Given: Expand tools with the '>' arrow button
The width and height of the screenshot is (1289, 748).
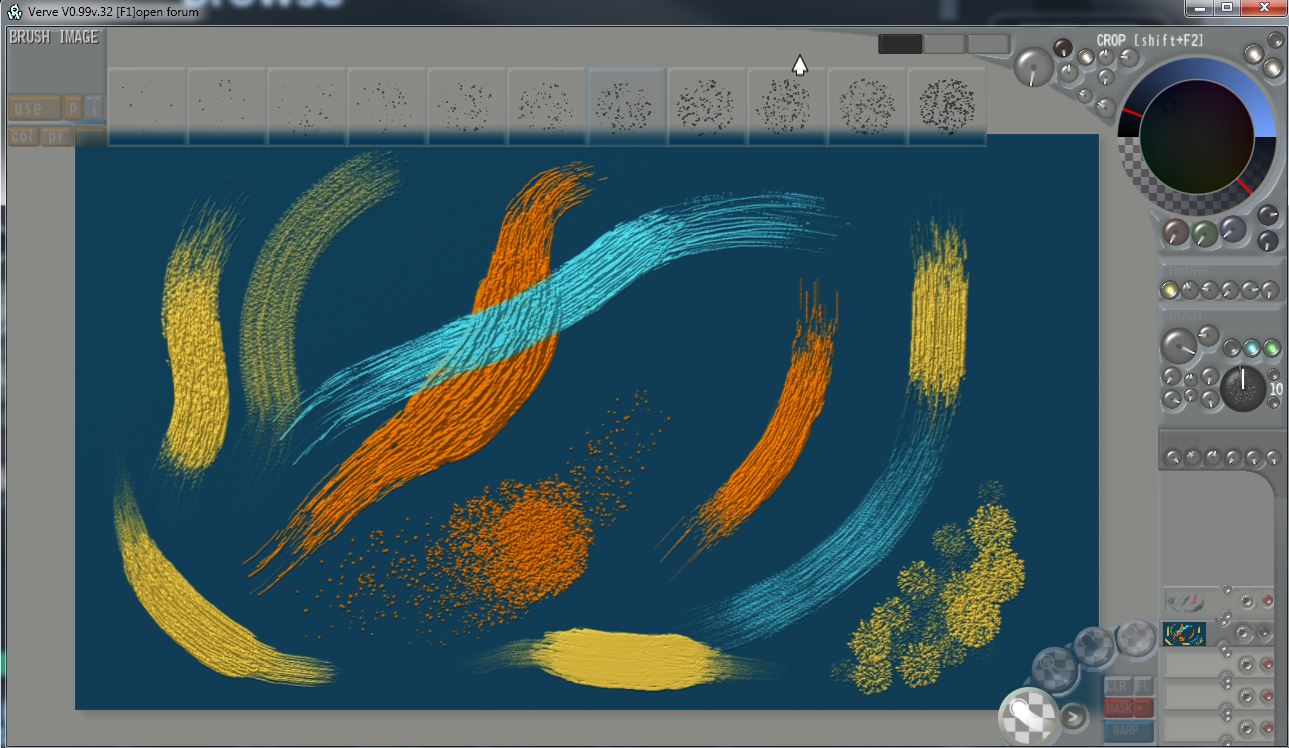Looking at the screenshot, I should [1074, 716].
